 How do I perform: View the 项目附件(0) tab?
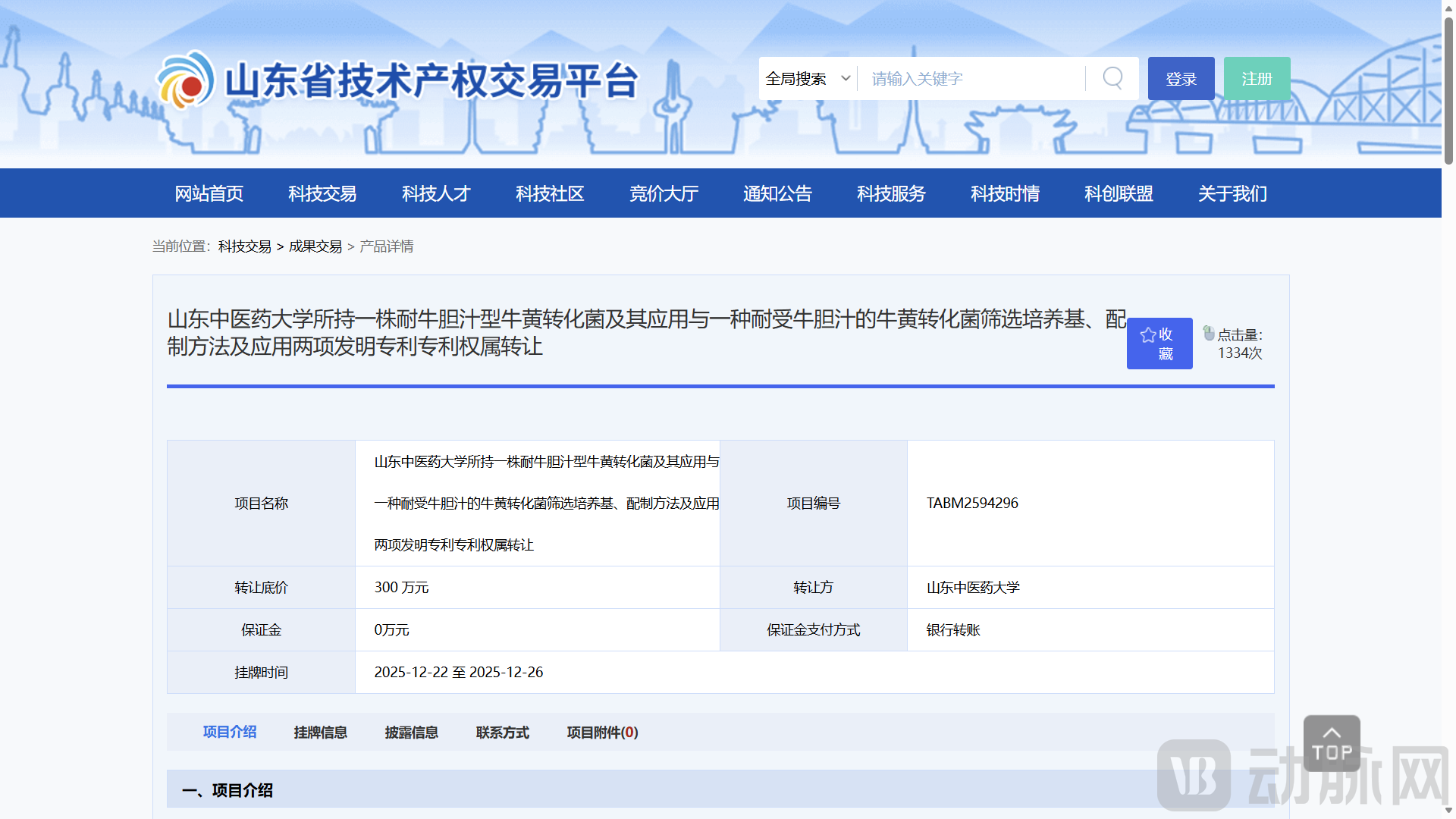(601, 732)
